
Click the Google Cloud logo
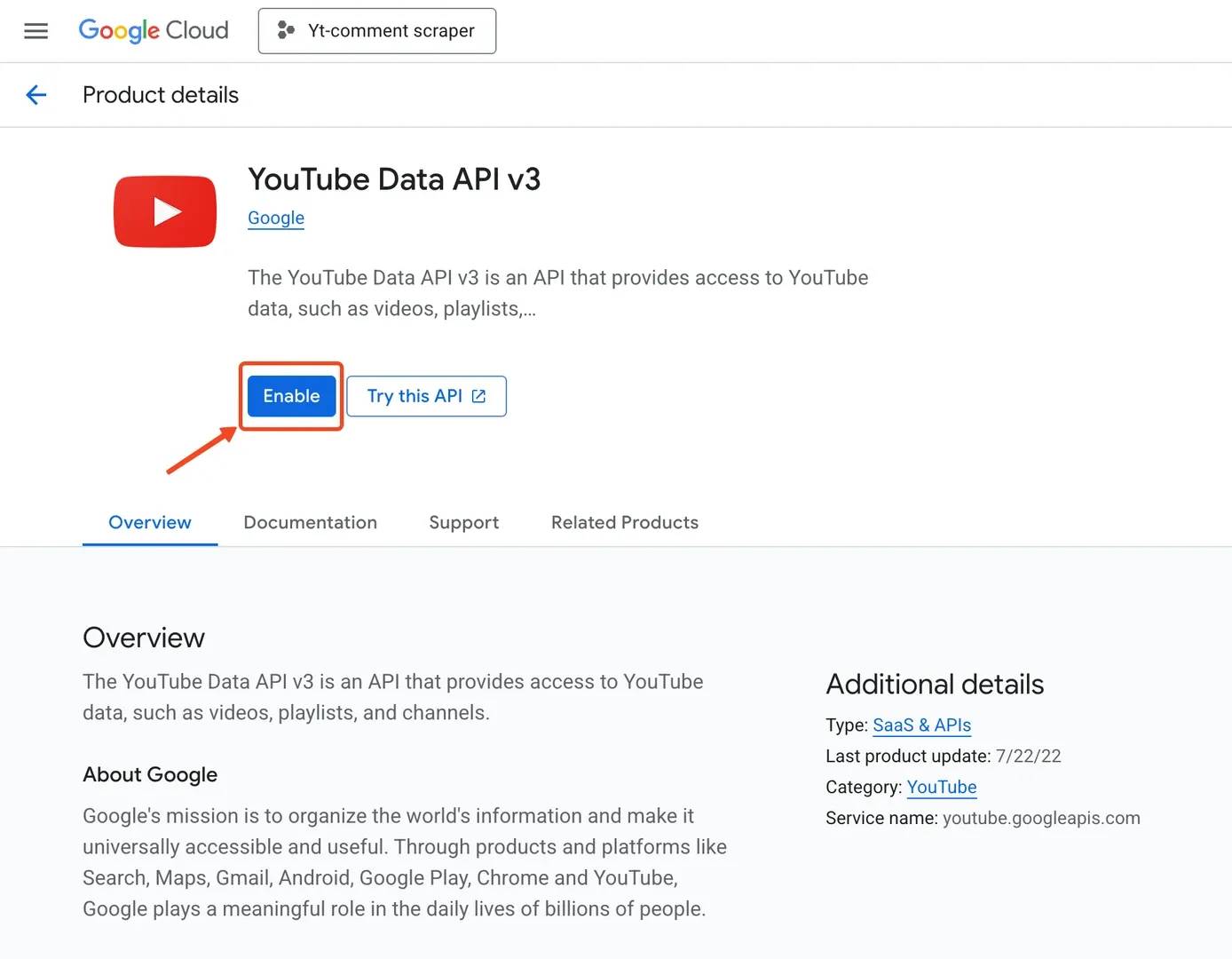154,31
